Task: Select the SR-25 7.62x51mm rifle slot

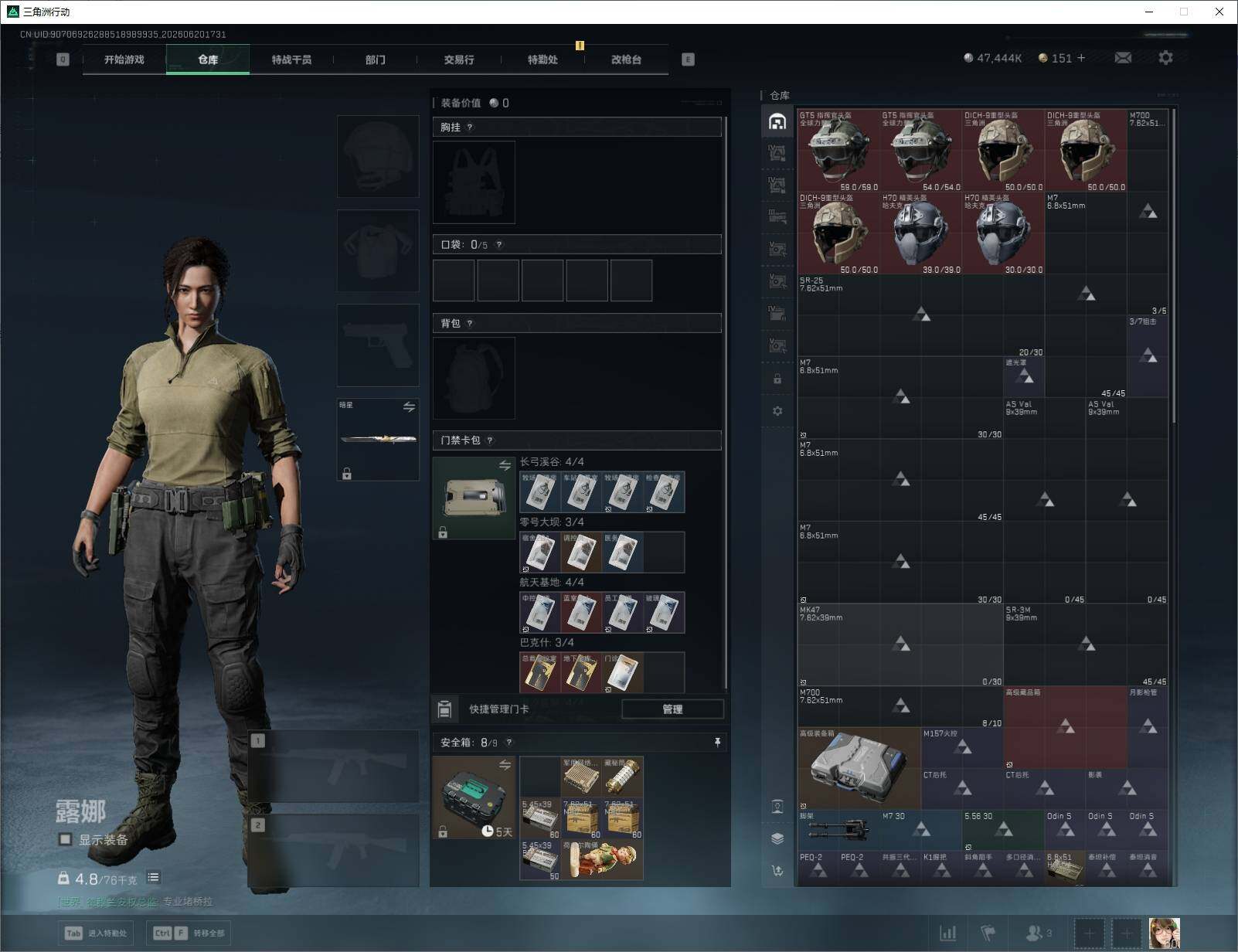Action: tap(921, 315)
